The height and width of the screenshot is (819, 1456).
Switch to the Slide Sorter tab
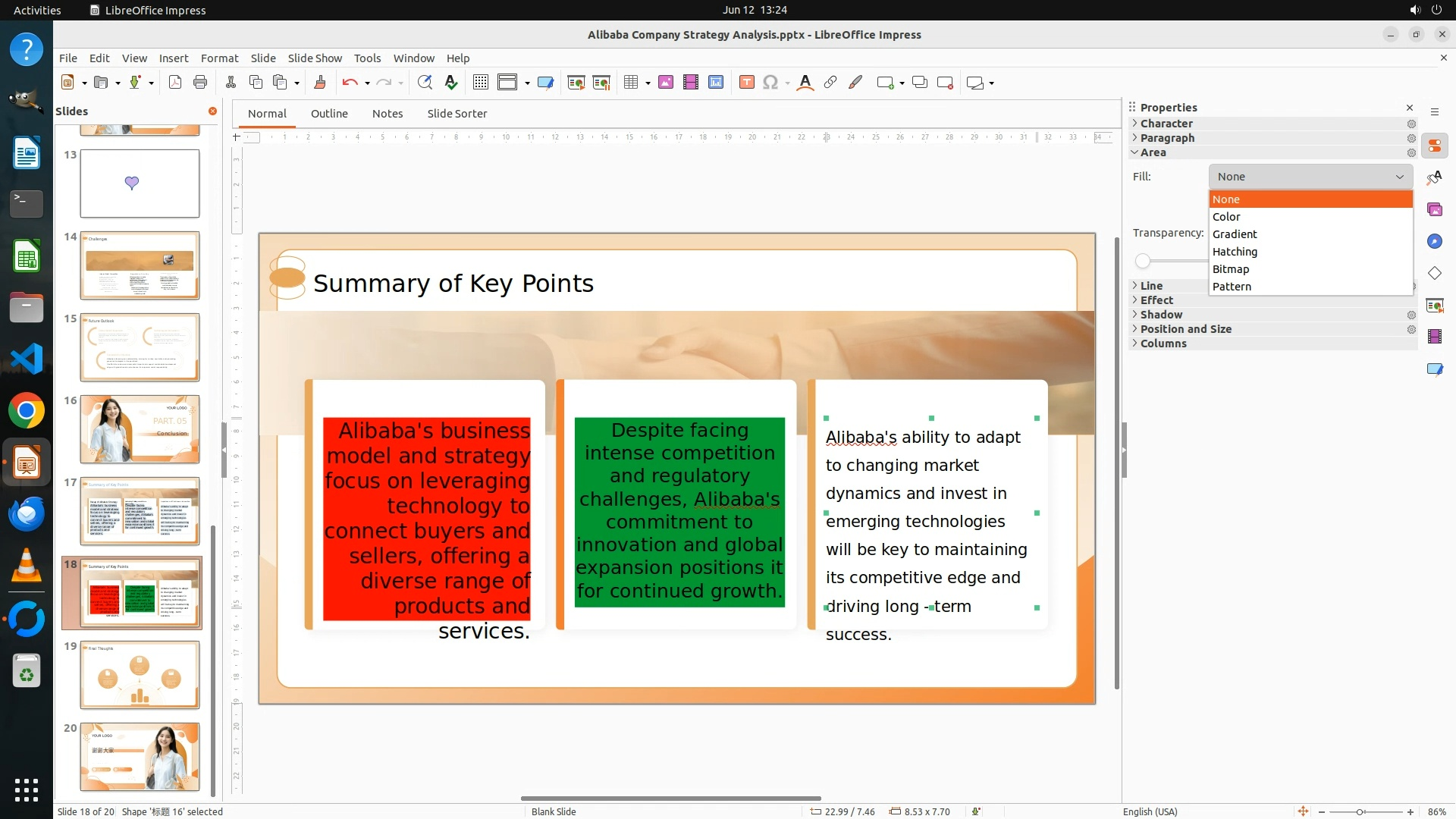coord(457,114)
